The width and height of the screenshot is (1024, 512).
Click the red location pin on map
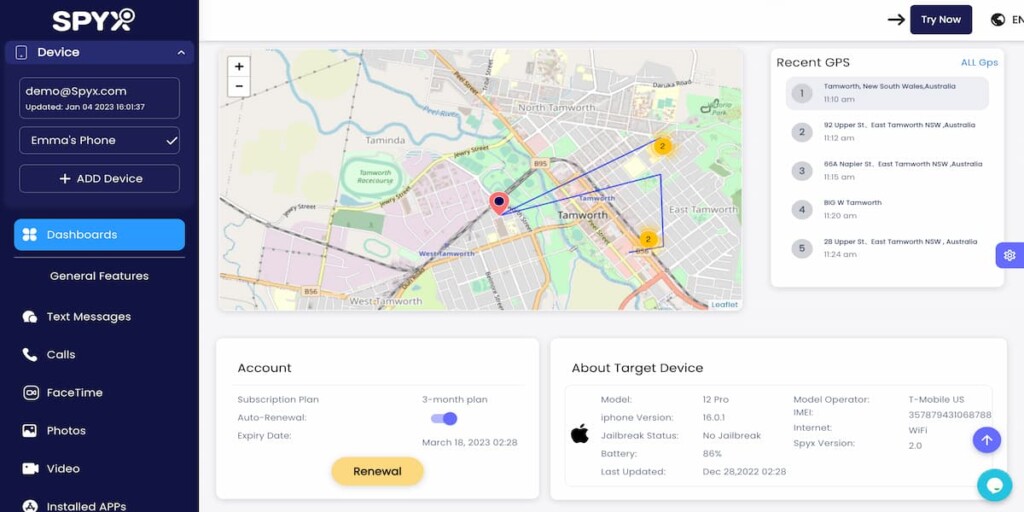tap(499, 203)
